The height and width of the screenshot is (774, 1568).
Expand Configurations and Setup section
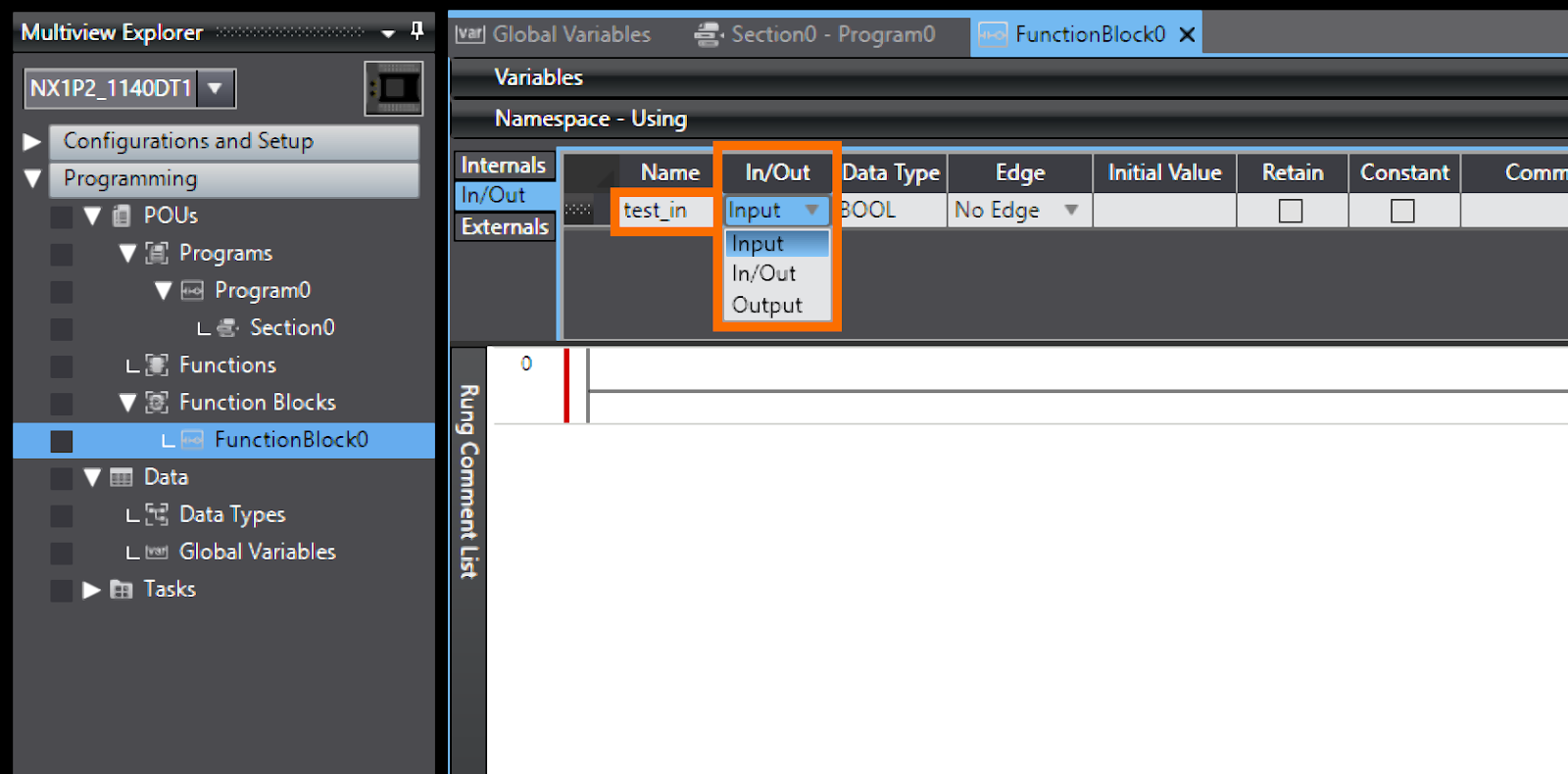point(32,142)
